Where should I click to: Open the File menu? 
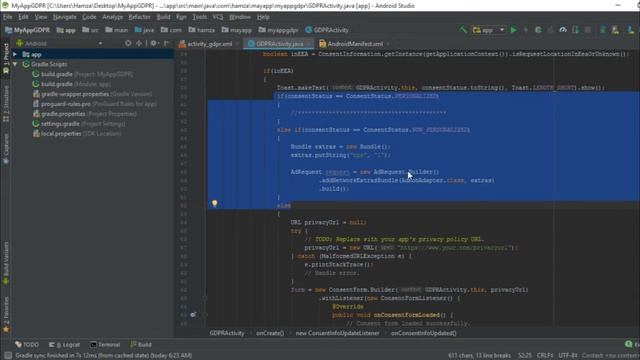[7, 17]
